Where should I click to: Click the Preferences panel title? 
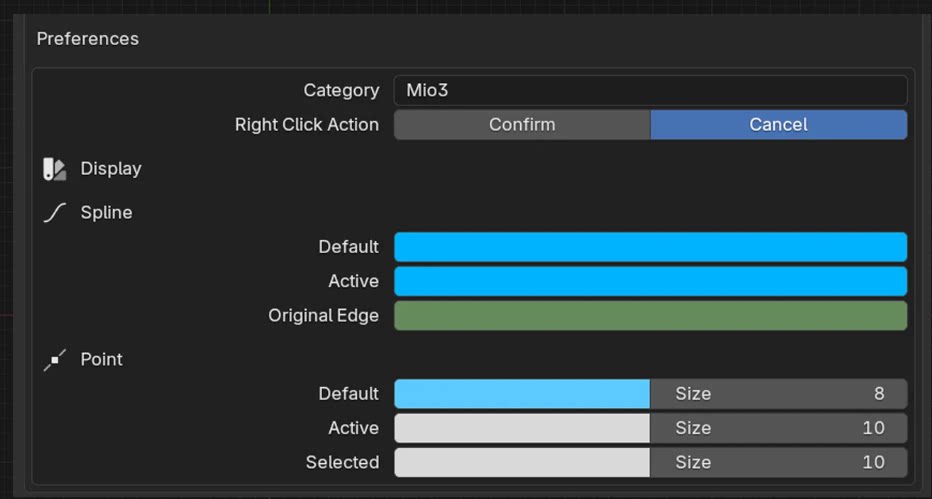tap(88, 39)
